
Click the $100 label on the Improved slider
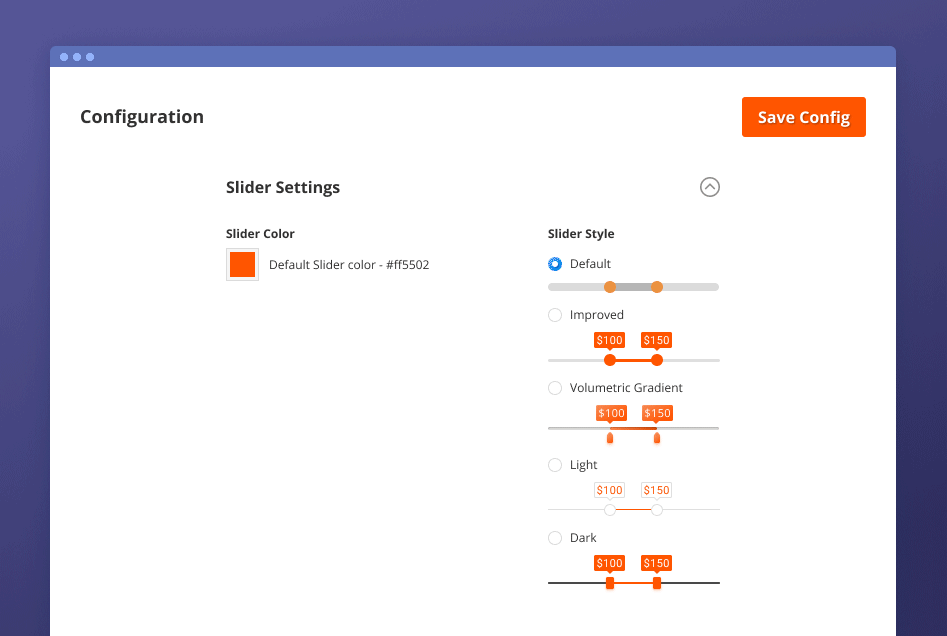coord(609,340)
